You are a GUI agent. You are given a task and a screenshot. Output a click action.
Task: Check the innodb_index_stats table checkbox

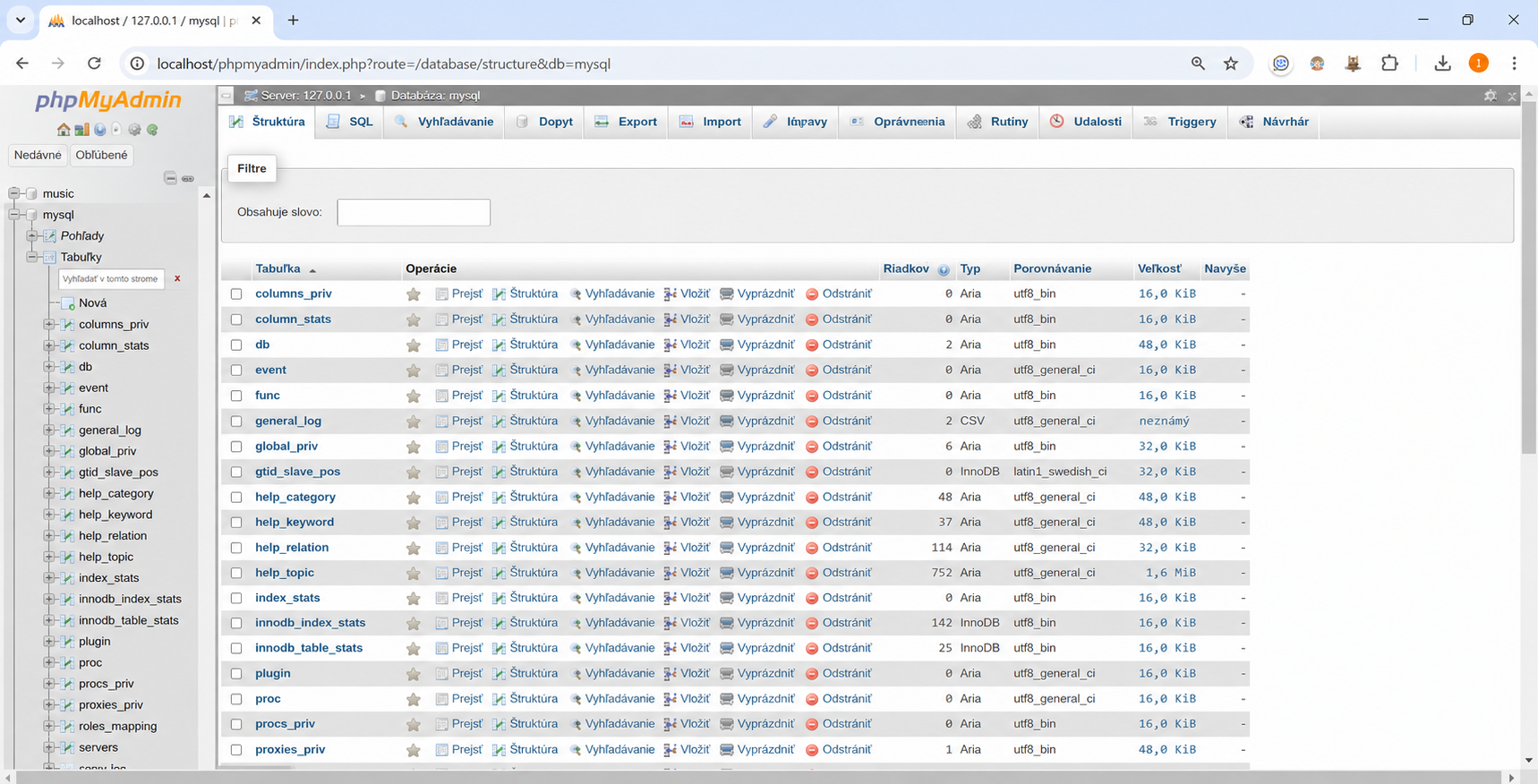pyautogui.click(x=236, y=623)
